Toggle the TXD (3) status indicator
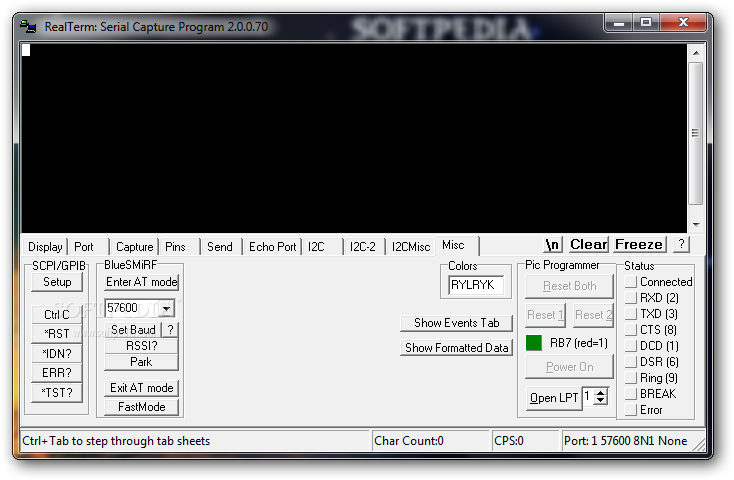Viewport: 734px width, 480px height. coord(631,314)
